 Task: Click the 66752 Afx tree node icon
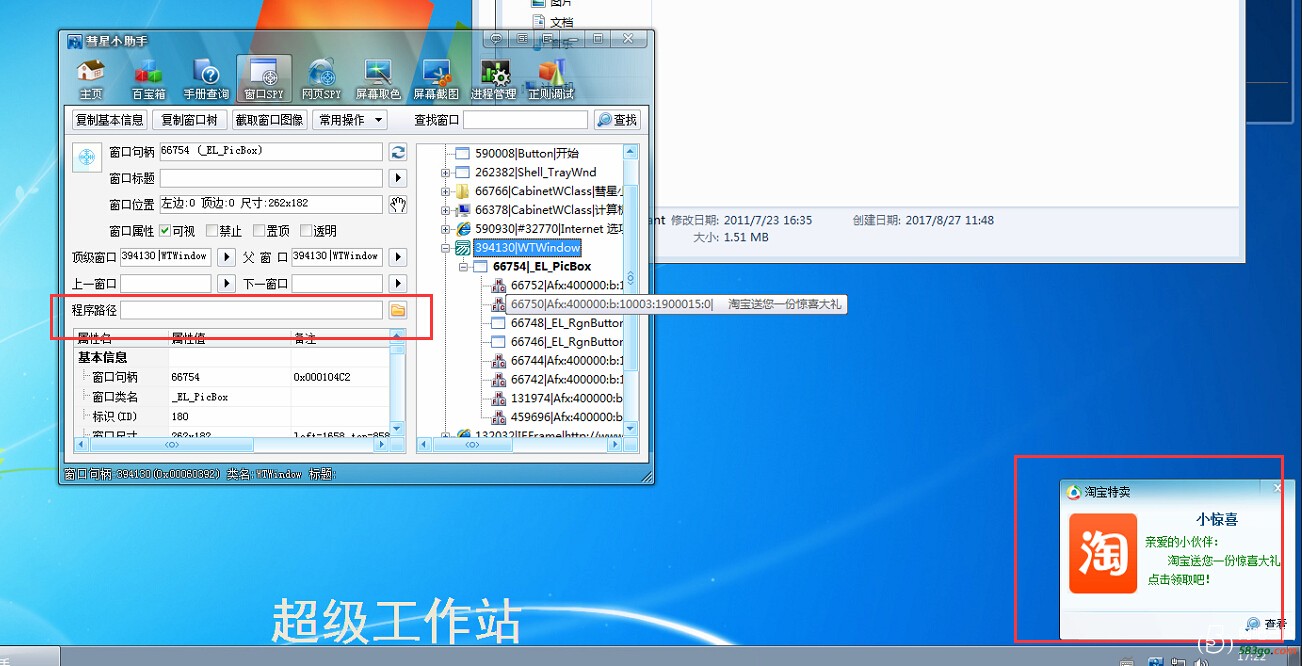pos(499,285)
